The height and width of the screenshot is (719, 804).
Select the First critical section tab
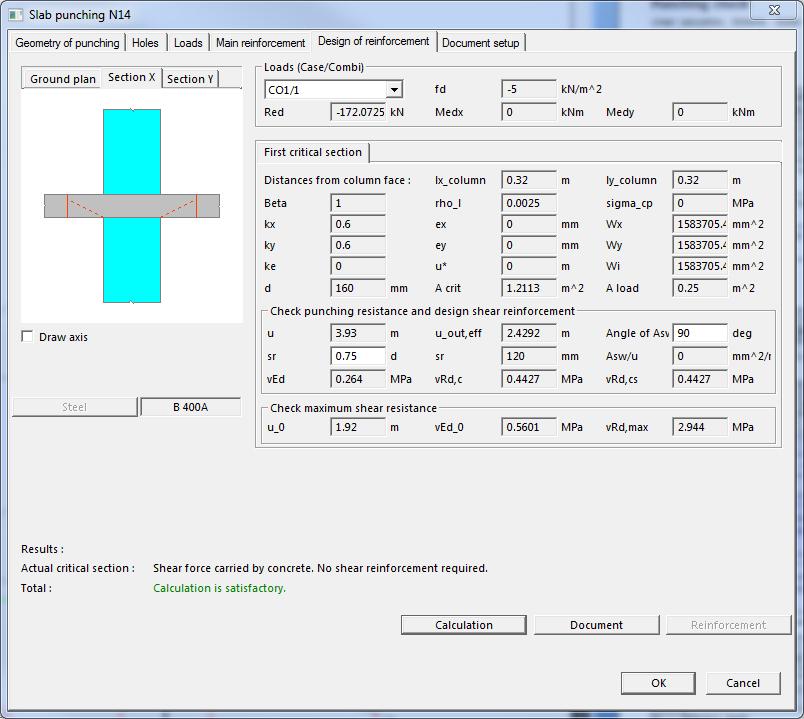click(313, 152)
